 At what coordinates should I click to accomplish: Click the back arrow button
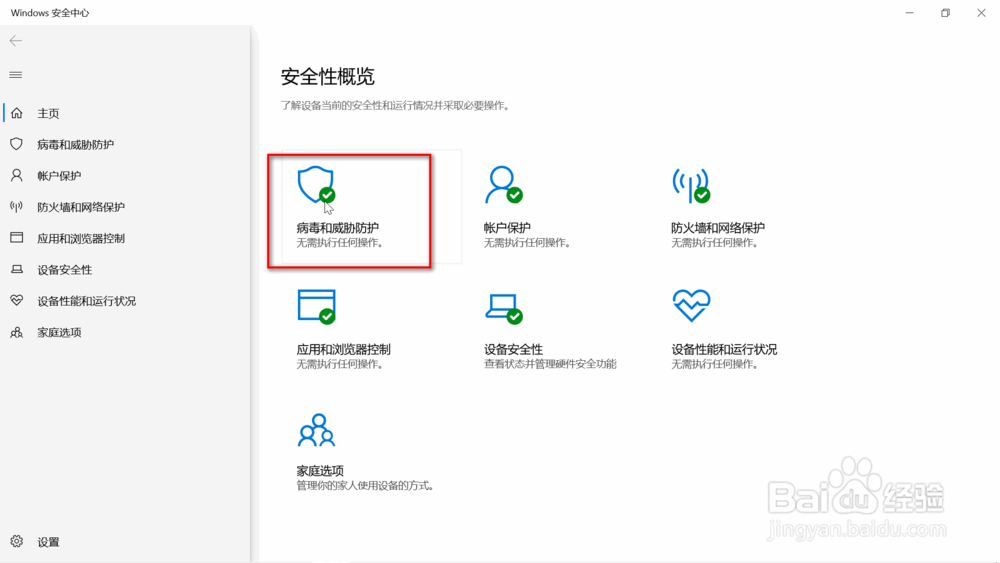(16, 41)
